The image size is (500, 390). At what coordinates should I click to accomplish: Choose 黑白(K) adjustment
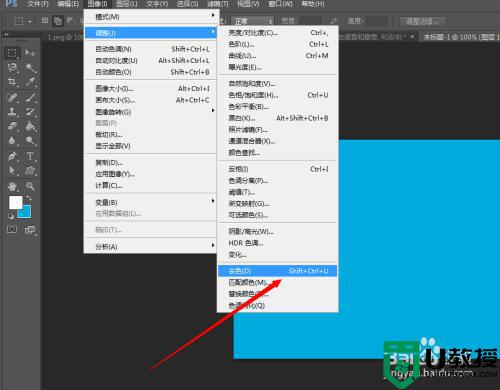coord(277,118)
